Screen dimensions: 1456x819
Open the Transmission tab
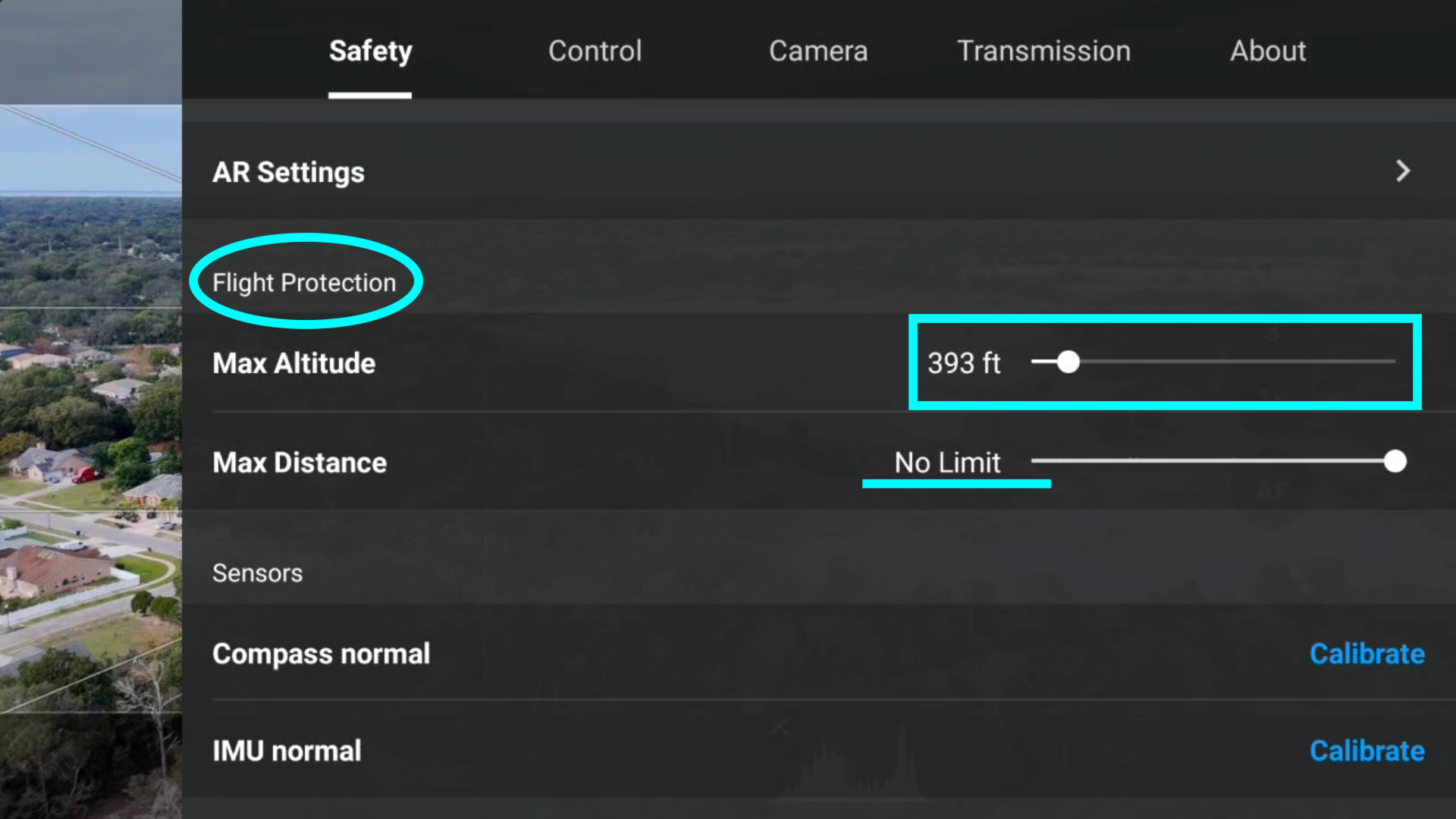[1043, 51]
